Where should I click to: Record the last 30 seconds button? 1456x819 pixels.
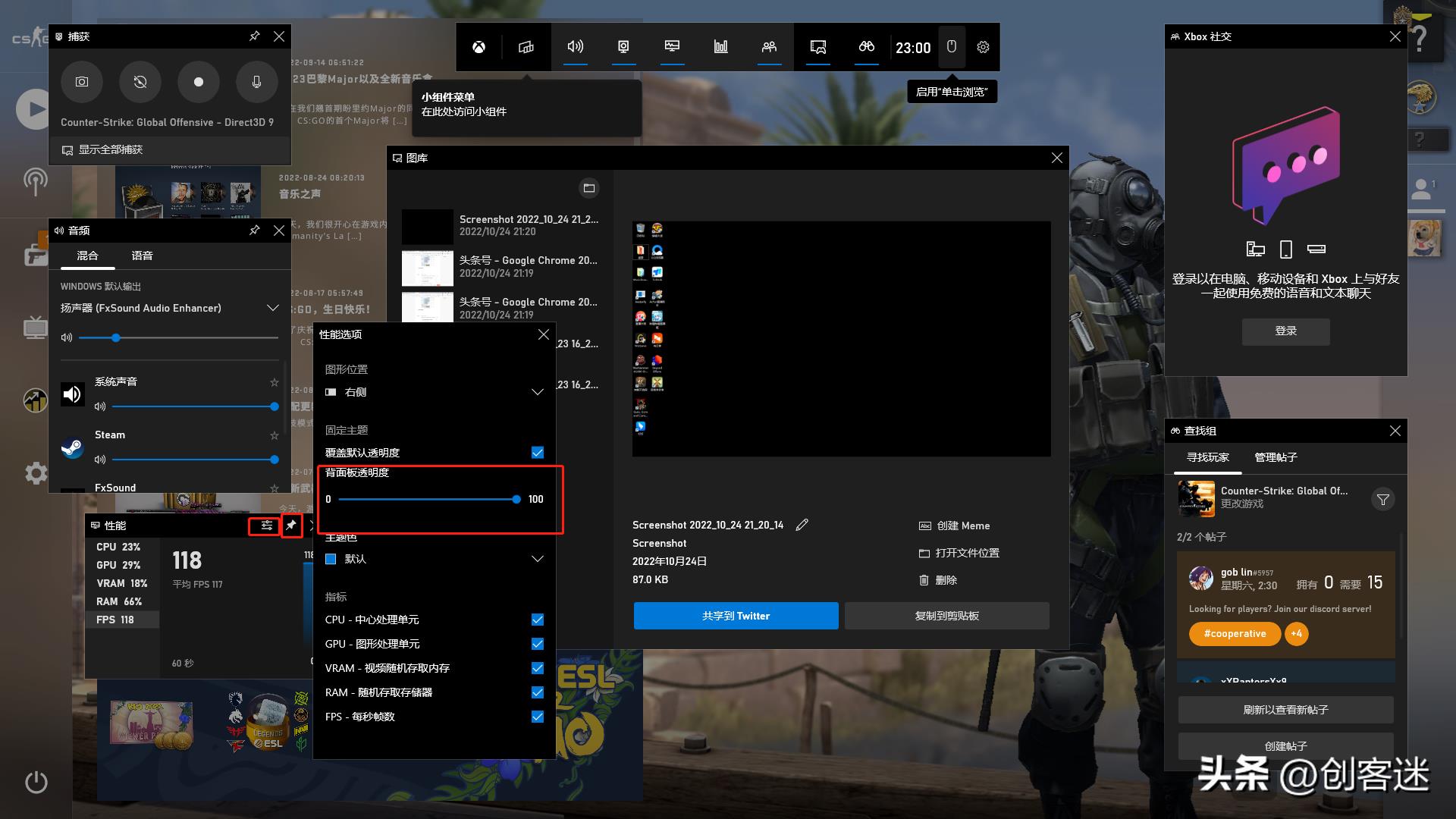point(140,82)
